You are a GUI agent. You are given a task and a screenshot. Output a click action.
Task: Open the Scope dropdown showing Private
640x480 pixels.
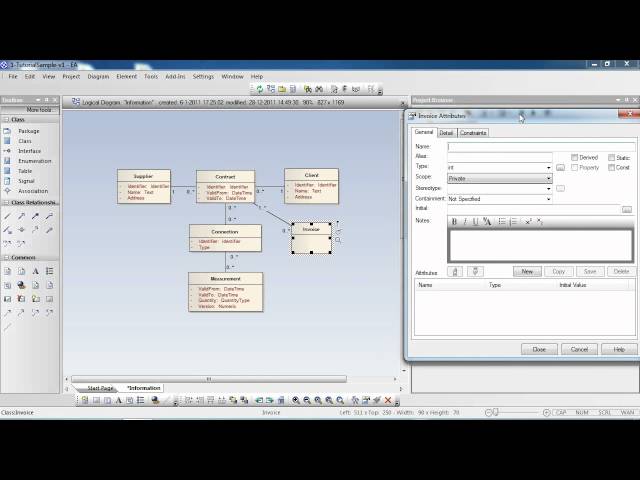(x=548, y=178)
